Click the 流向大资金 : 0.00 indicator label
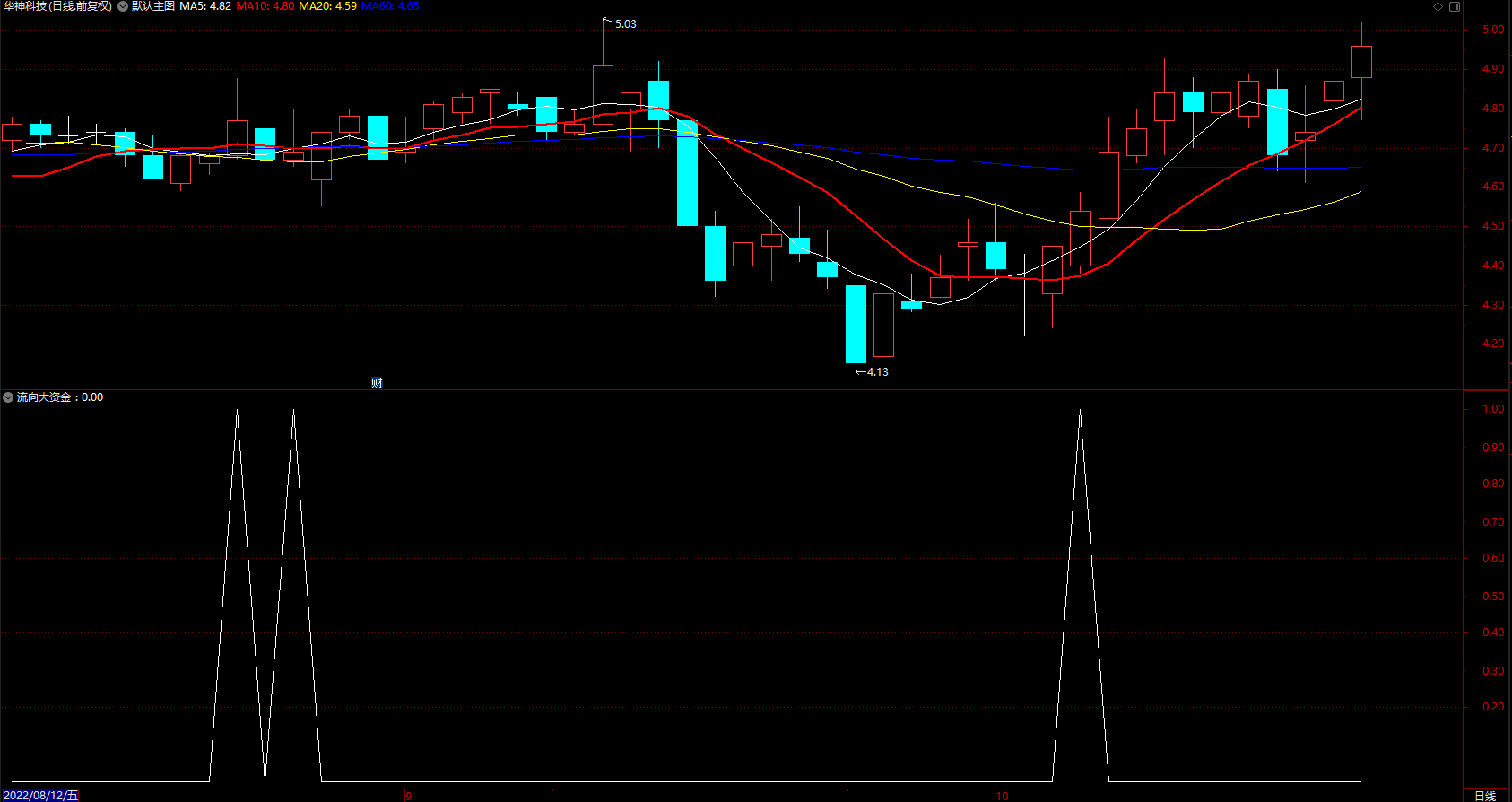Viewport: 1512px width, 802px height. (x=60, y=397)
